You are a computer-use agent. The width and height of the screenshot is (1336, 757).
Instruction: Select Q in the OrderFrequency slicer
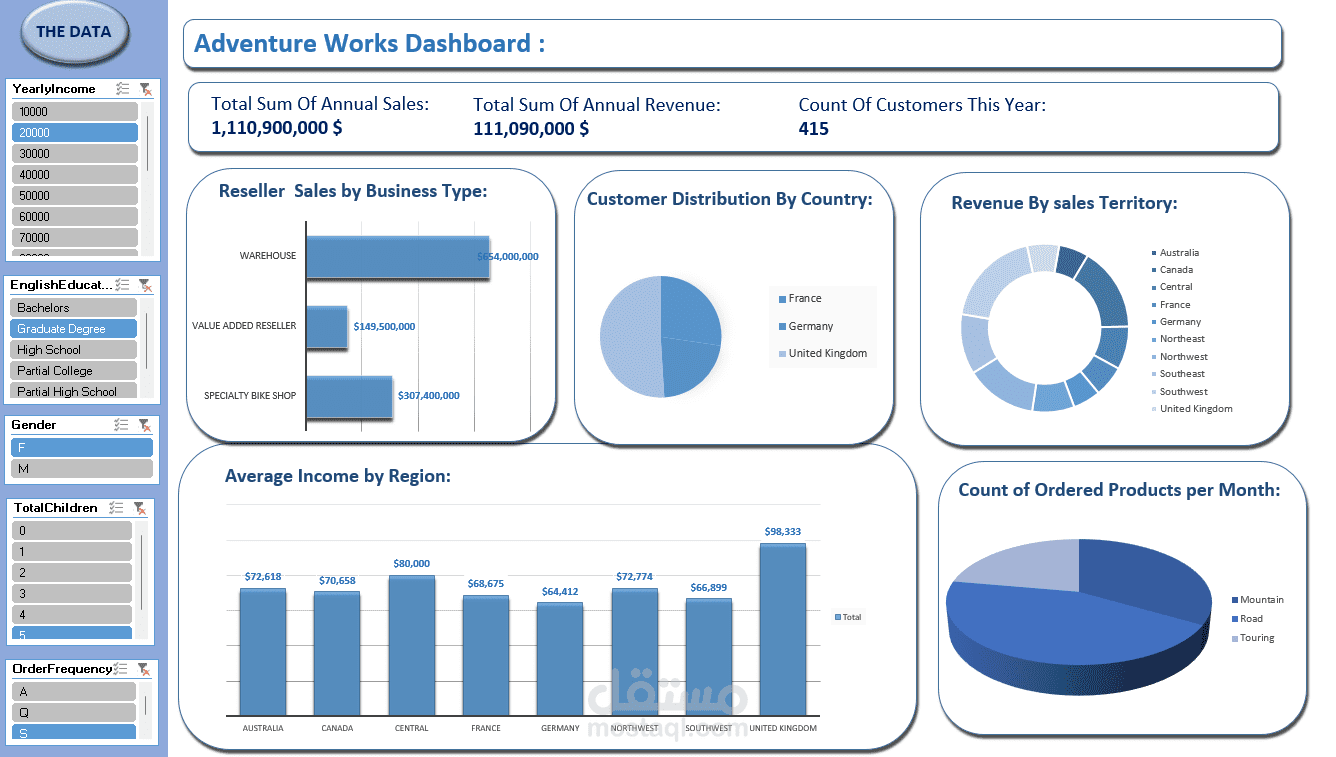point(74,712)
